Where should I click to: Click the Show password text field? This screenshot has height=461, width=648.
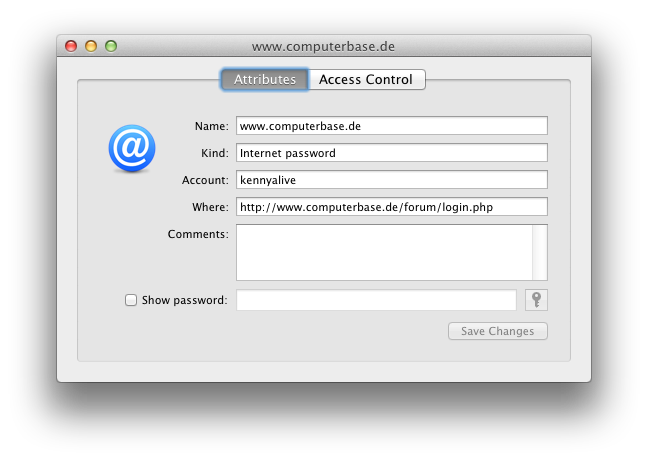click(376, 300)
